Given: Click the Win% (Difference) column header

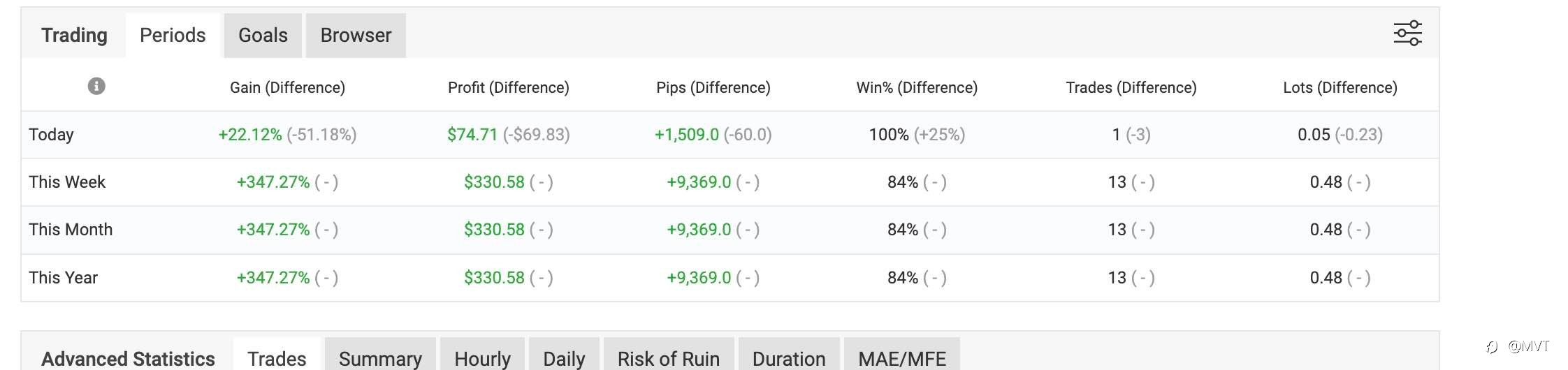Looking at the screenshot, I should point(917,87).
